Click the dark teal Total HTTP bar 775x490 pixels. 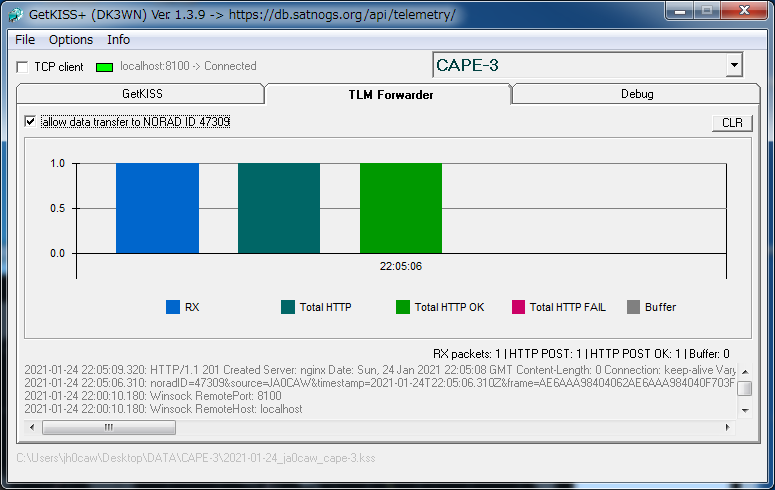coord(279,208)
